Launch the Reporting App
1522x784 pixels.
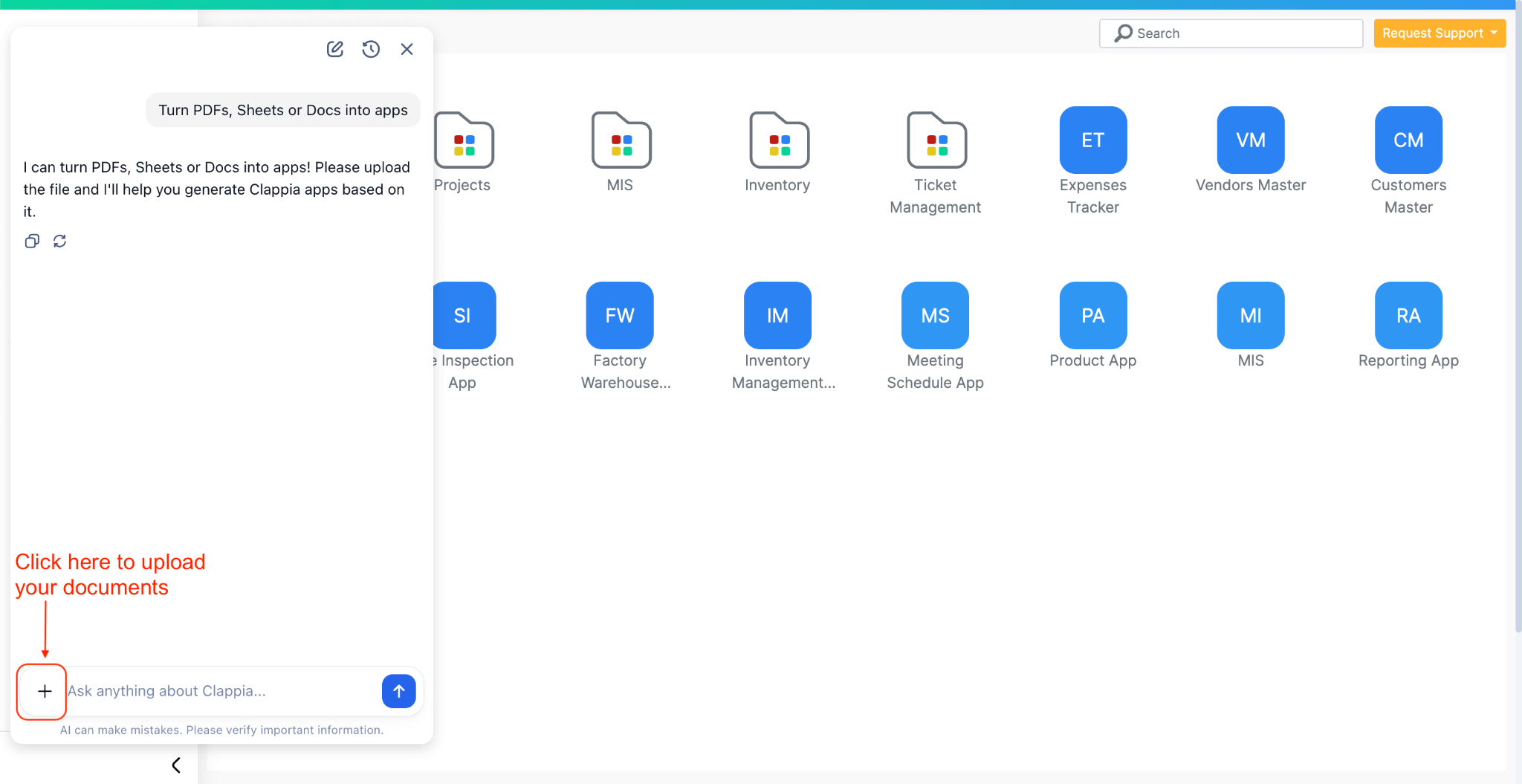point(1408,315)
